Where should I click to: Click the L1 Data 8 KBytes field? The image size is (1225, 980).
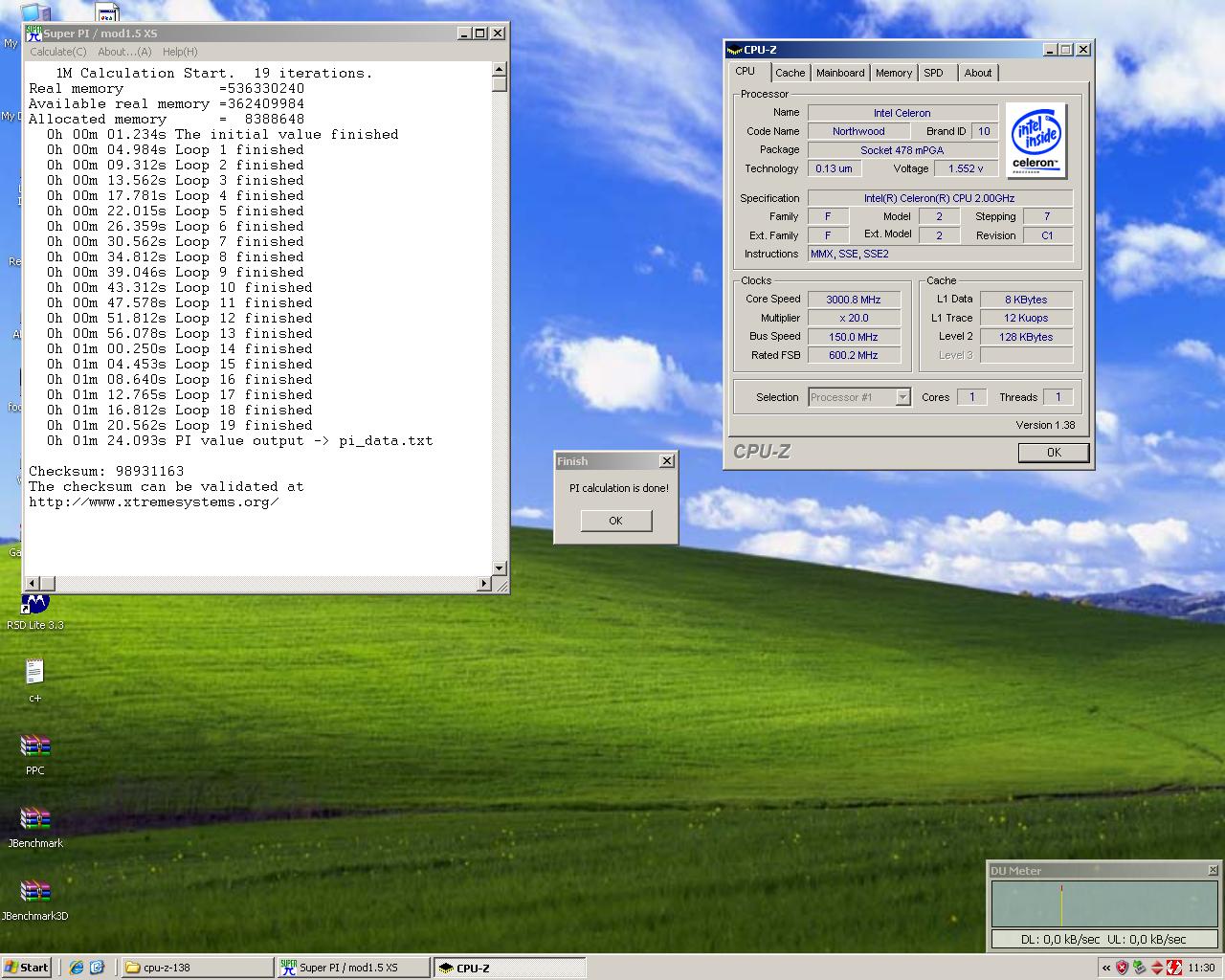[1026, 300]
